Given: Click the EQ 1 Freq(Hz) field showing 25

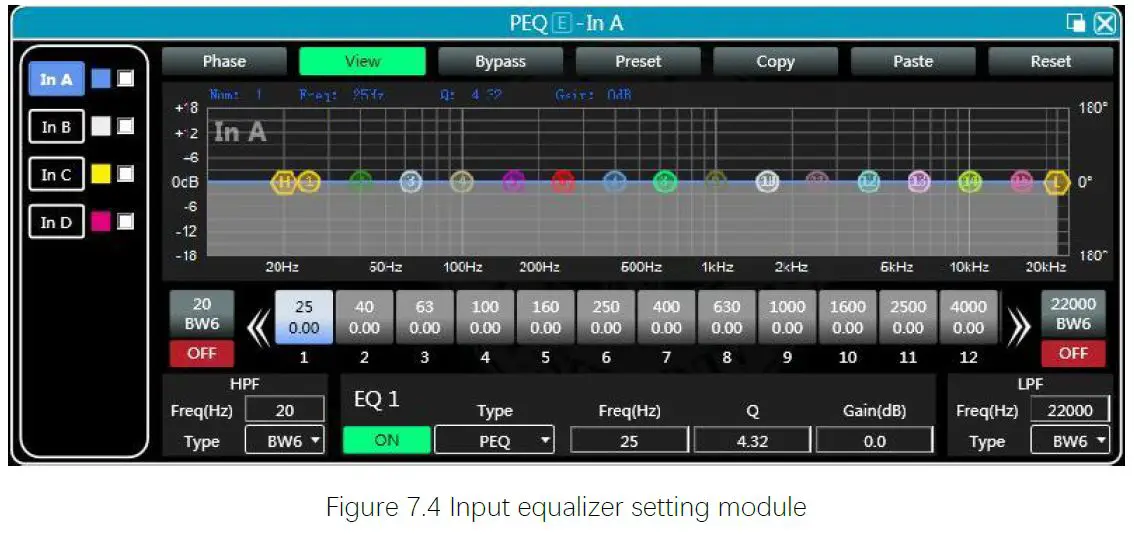Looking at the screenshot, I should click(x=629, y=440).
